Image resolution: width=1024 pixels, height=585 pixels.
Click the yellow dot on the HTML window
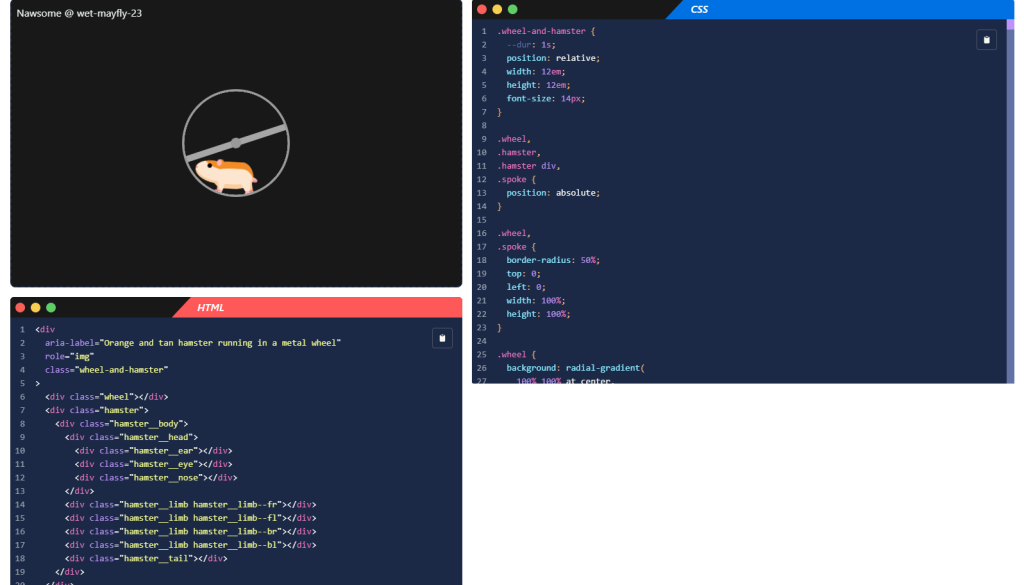36,307
